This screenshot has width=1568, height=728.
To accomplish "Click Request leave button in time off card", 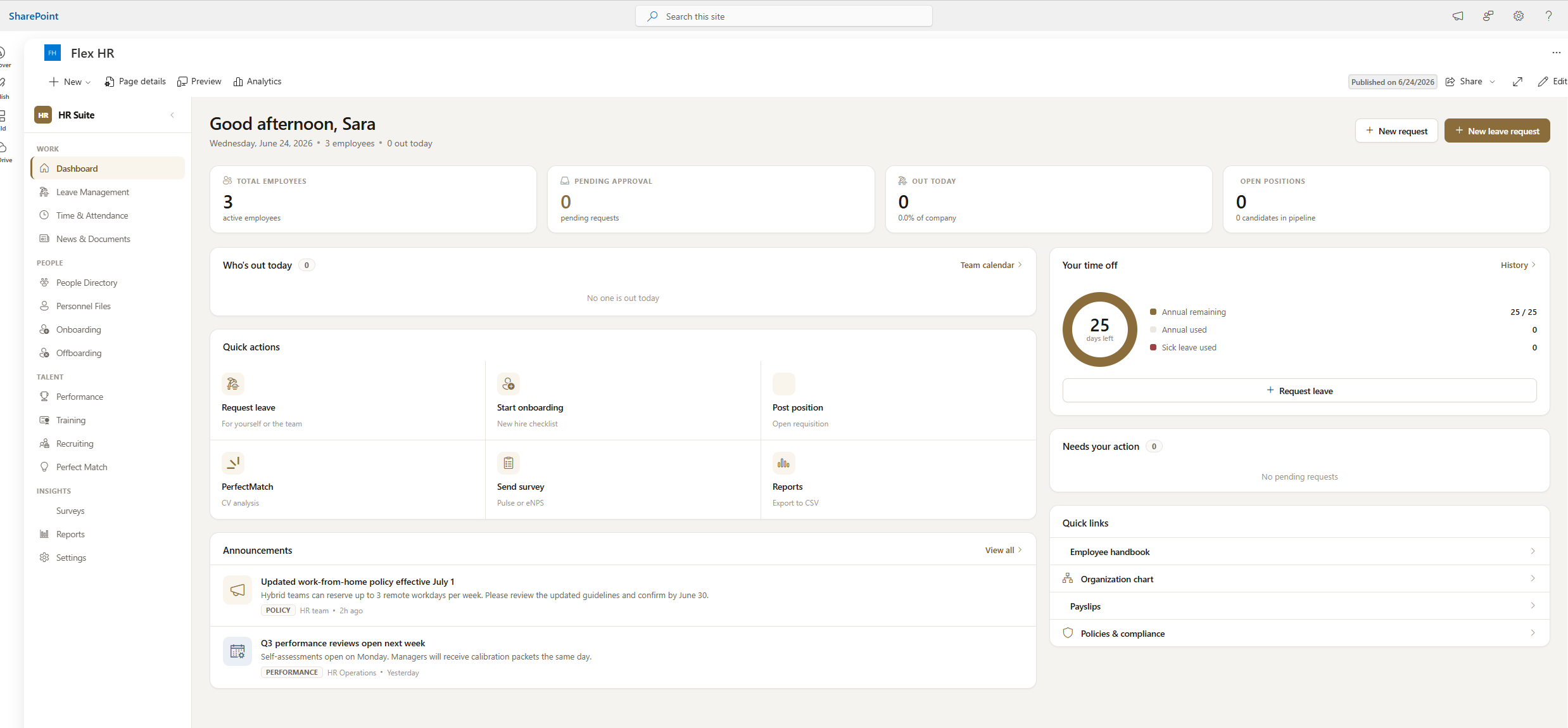I will [1299, 390].
